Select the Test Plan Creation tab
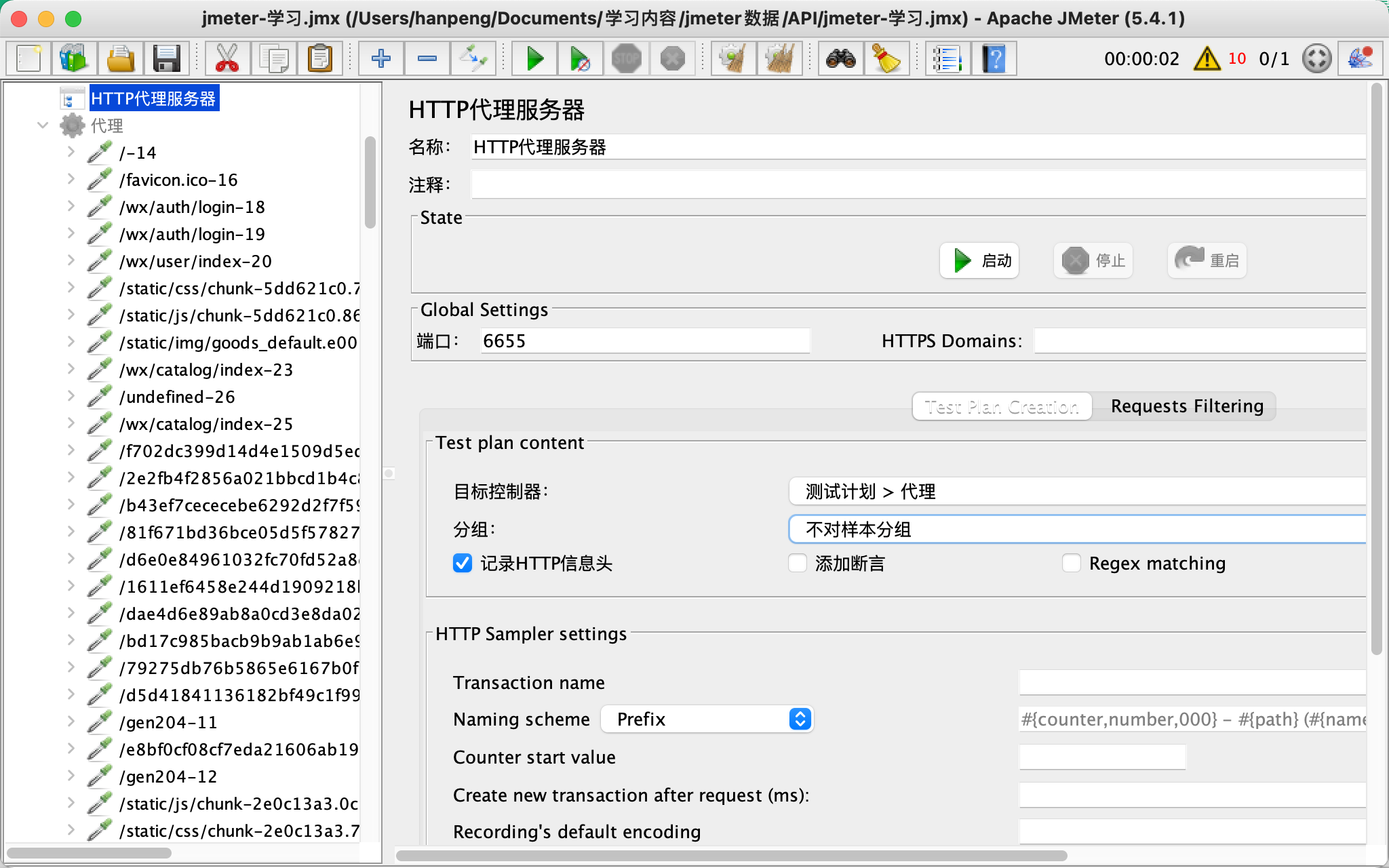The width and height of the screenshot is (1389, 868). pos(1001,406)
